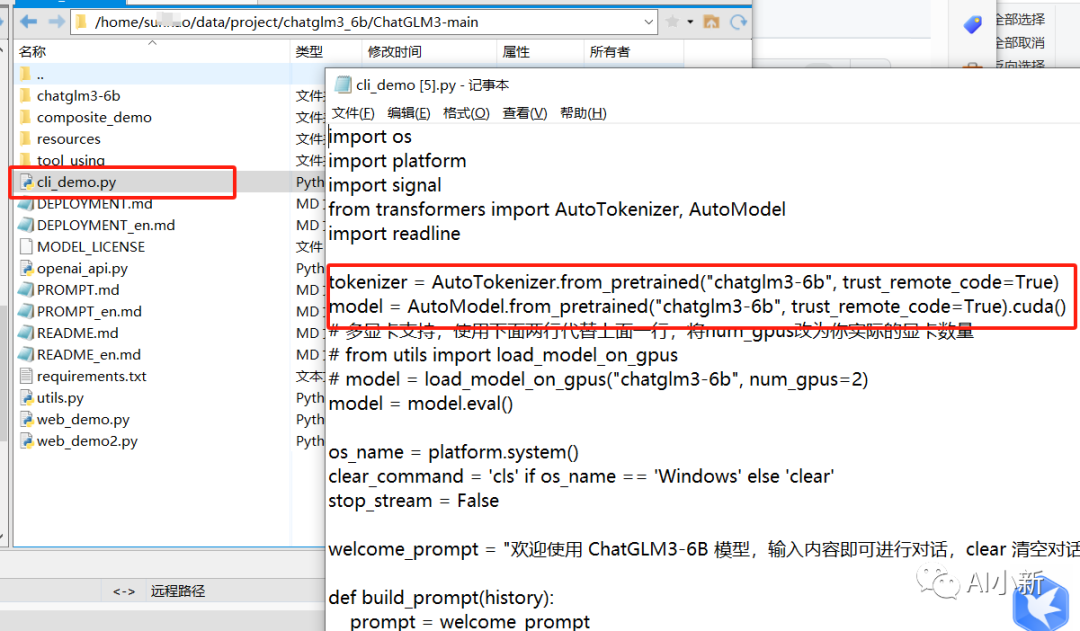Click the 'import os' line in Notepad

pyautogui.click(x=370, y=136)
